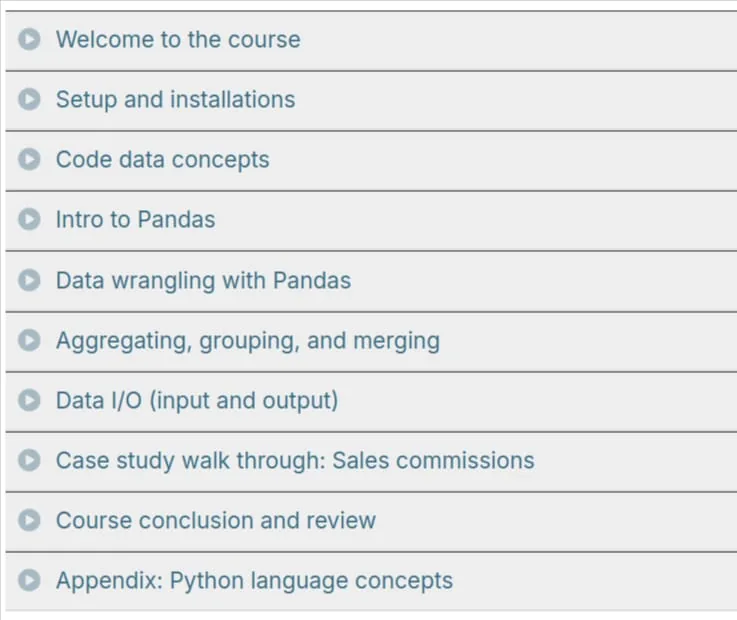Click the arrow icon for Aggregating, grouping, and merging
Image resolution: width=737 pixels, height=620 pixels.
(x=29, y=340)
